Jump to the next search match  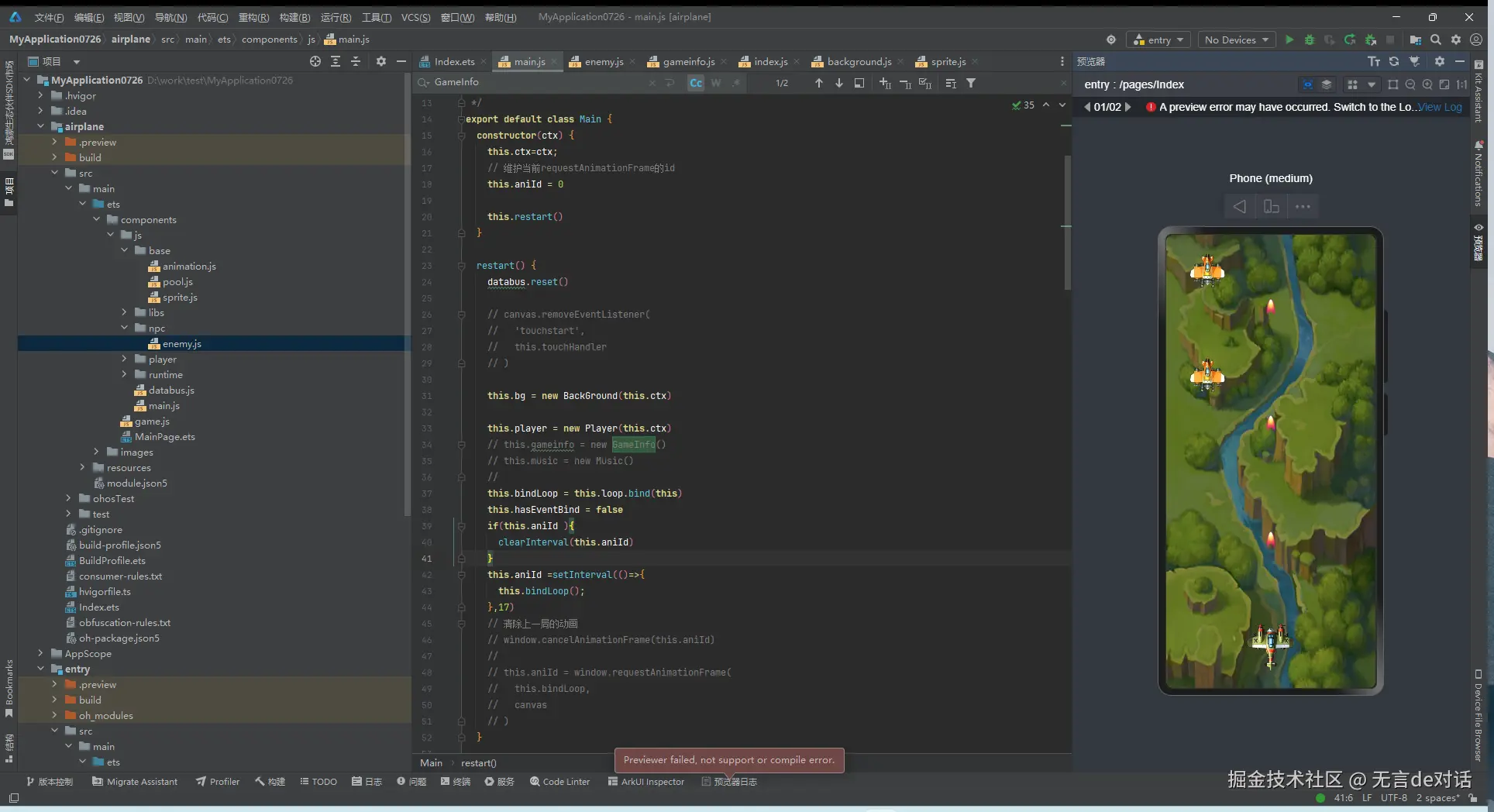click(x=839, y=83)
